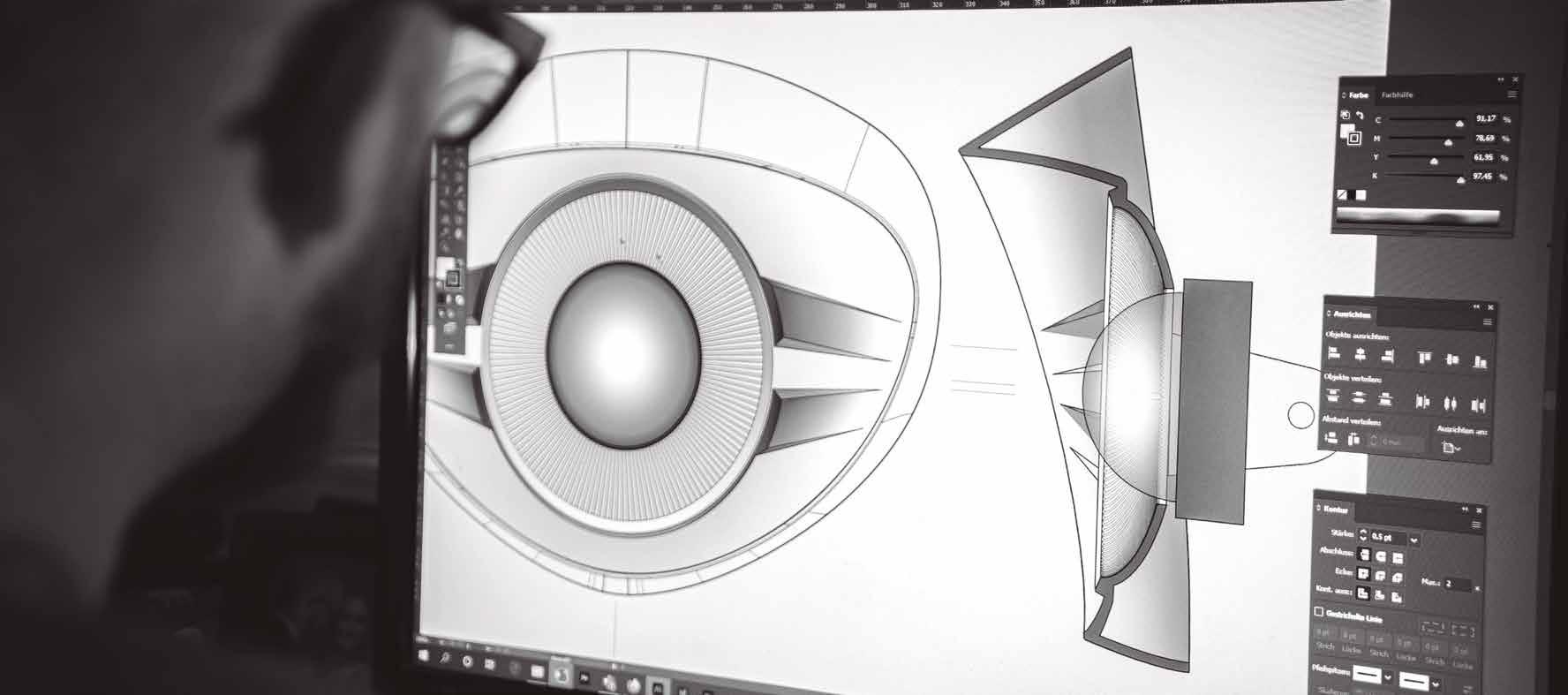
Task: Click the M value field 78,69
Action: [x=1485, y=139]
